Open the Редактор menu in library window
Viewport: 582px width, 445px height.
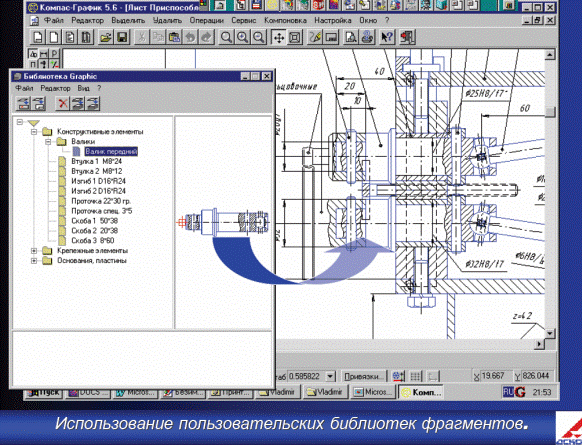pos(55,88)
